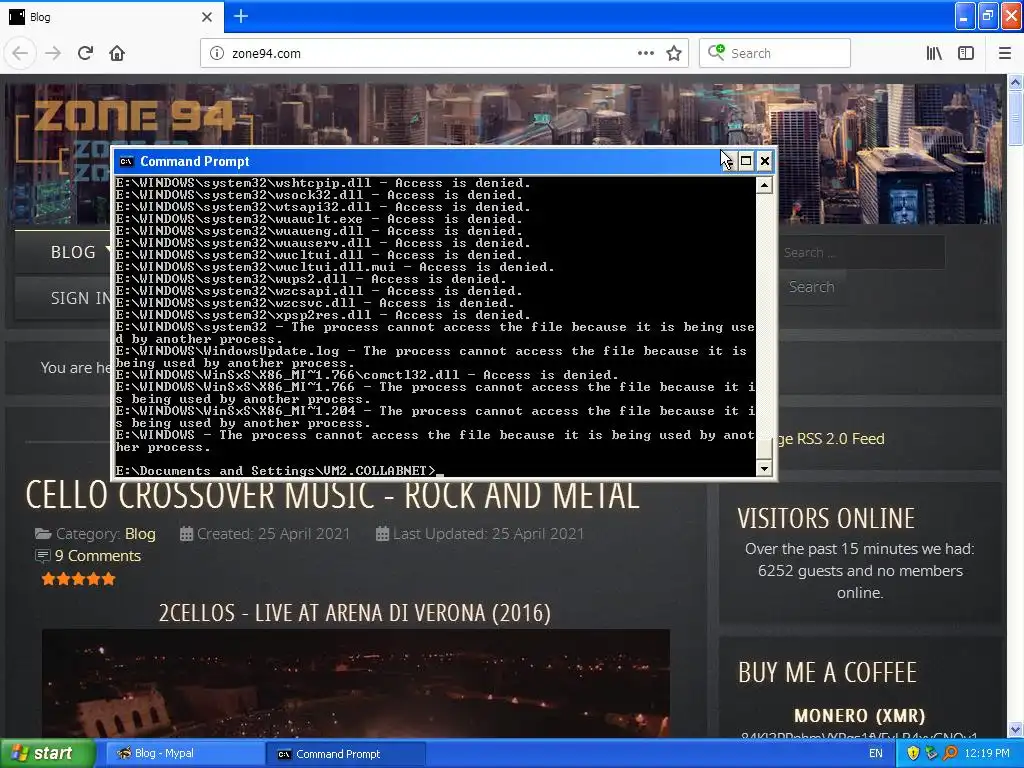Click the five-star article rating
The height and width of the screenshot is (768, 1024).
click(x=78, y=579)
